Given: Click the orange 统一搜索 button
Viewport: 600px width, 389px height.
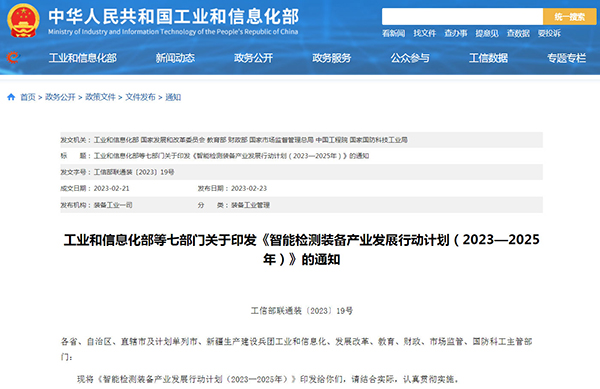Looking at the screenshot, I should coord(569,16).
